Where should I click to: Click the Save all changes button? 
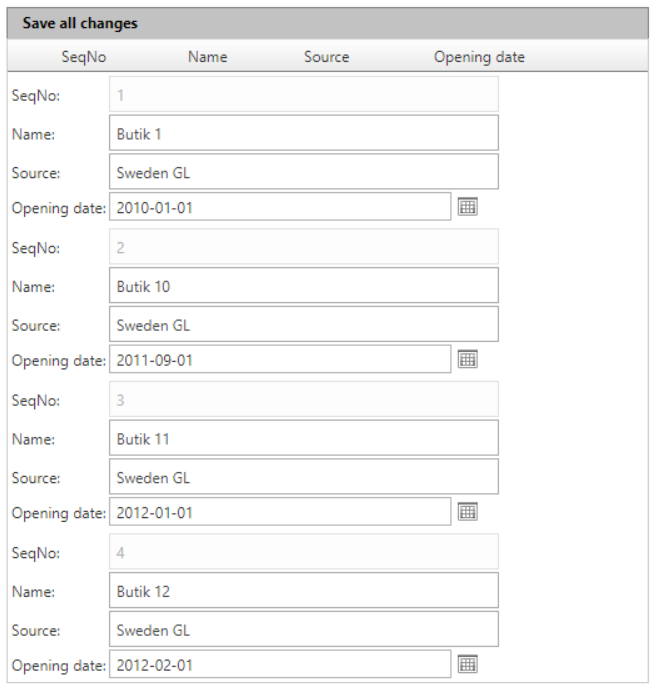pyautogui.click(x=80, y=23)
